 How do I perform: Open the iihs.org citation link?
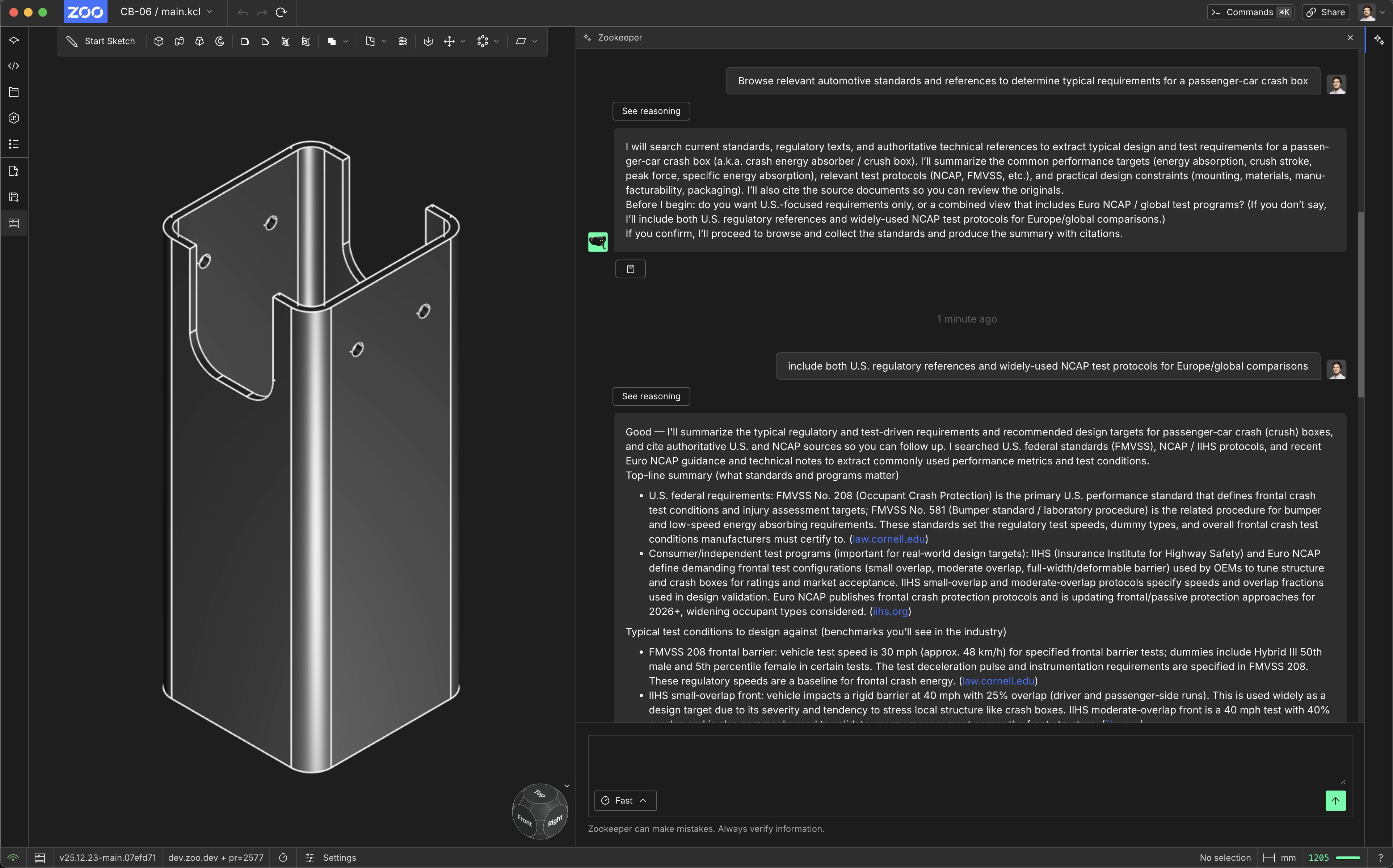pos(890,611)
